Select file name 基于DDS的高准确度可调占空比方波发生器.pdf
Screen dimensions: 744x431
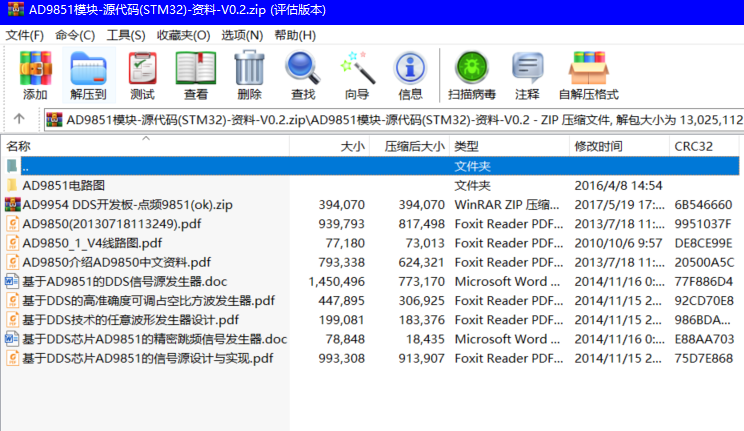click(149, 301)
